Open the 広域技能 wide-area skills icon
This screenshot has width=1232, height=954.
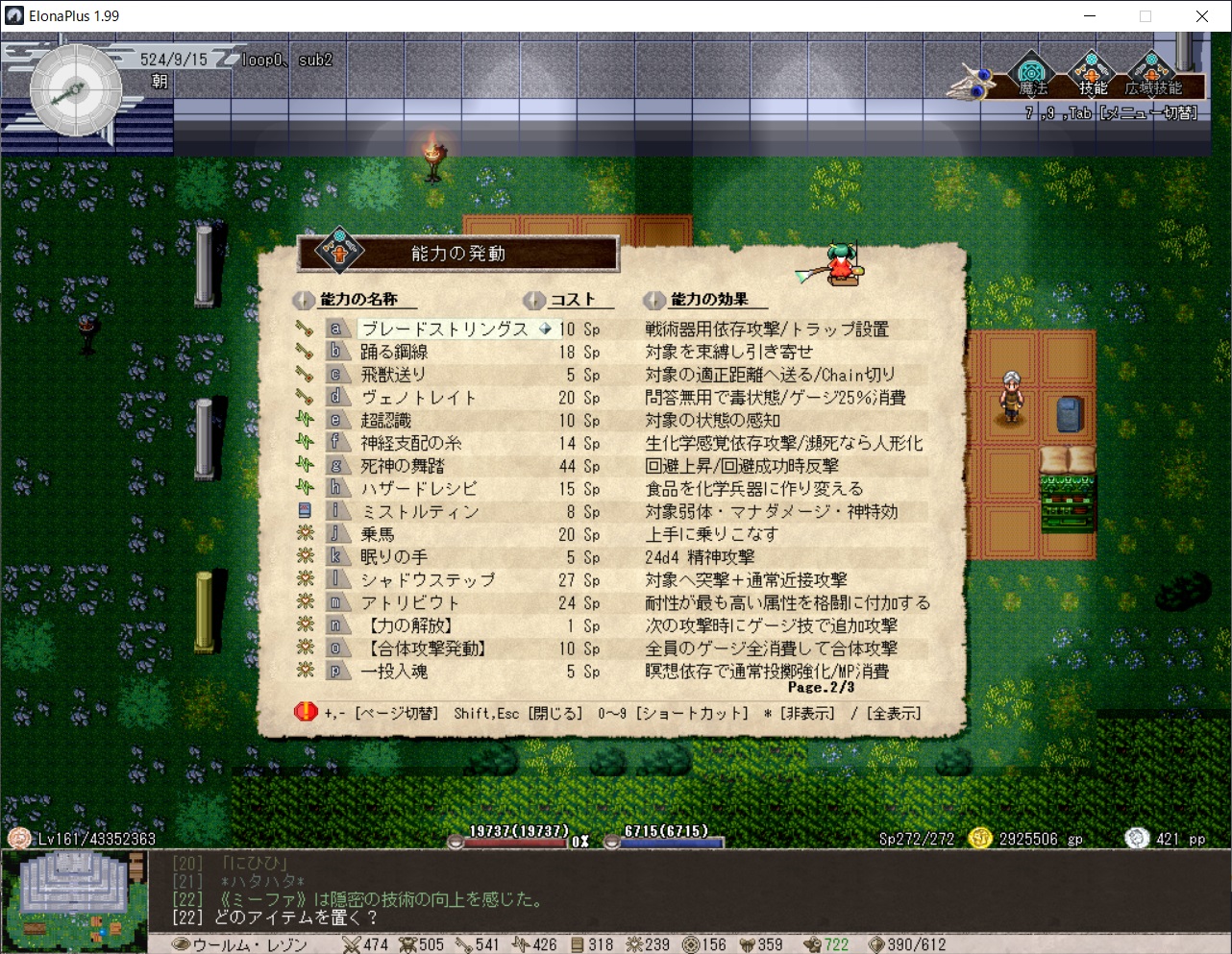(x=1151, y=75)
